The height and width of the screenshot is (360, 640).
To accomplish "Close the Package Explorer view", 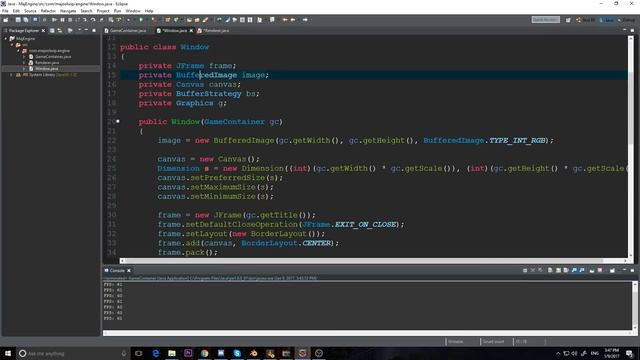I will click(x=43, y=31).
